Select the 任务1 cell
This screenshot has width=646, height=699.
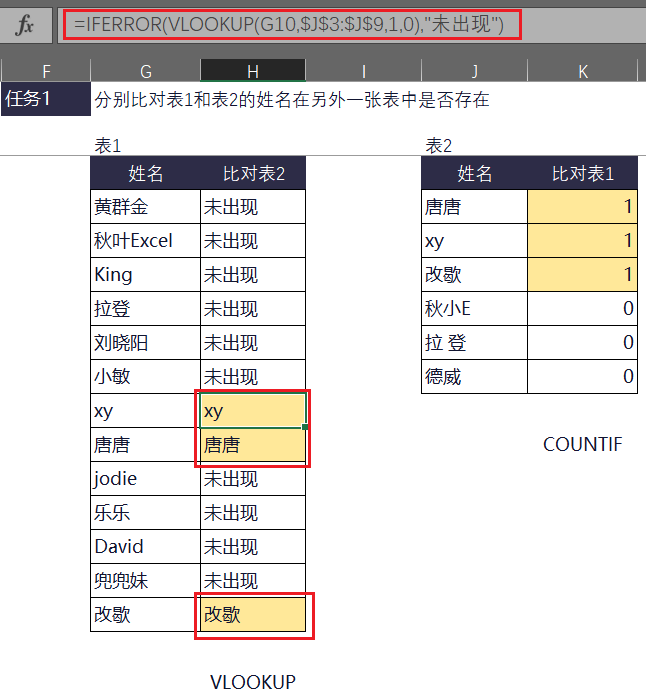(x=46, y=99)
